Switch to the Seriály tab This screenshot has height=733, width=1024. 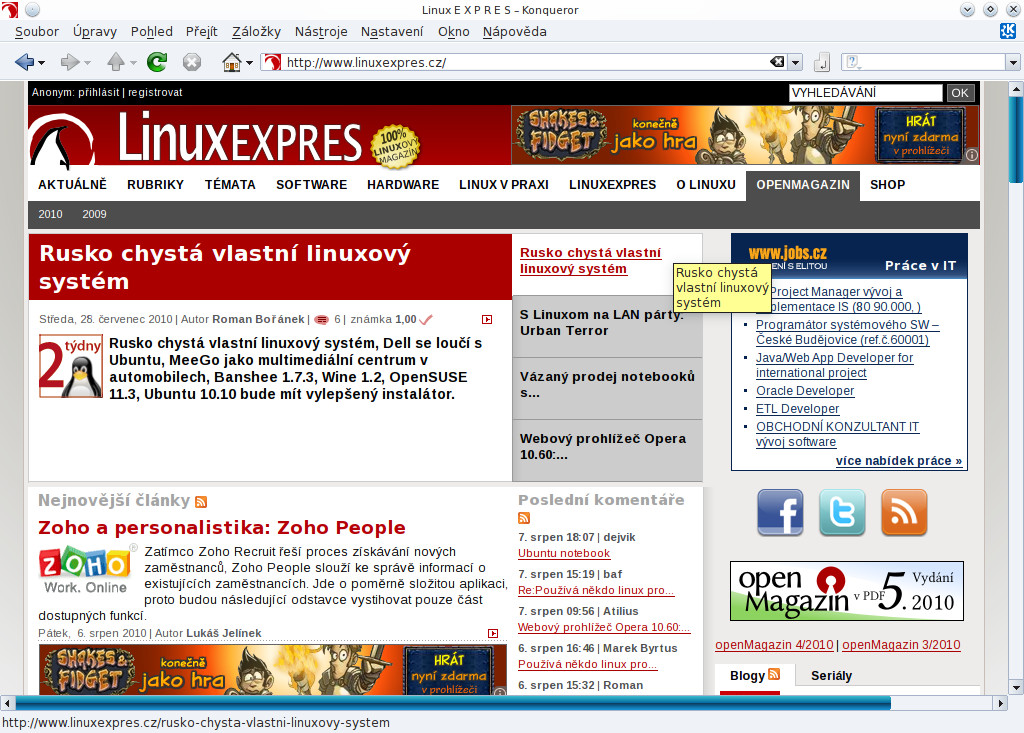[x=831, y=676]
